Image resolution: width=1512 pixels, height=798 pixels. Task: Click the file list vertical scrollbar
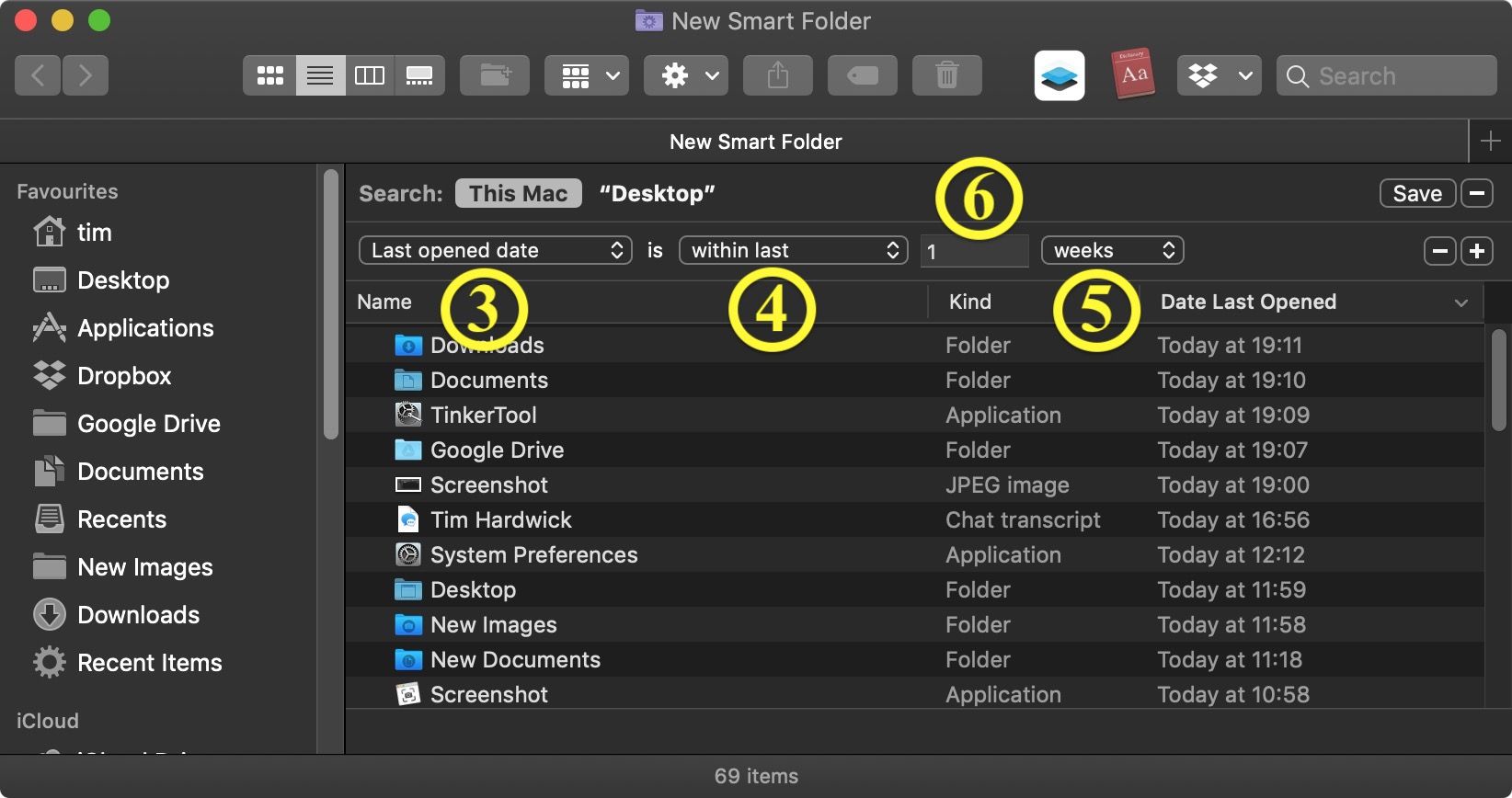pyautogui.click(x=1498, y=379)
